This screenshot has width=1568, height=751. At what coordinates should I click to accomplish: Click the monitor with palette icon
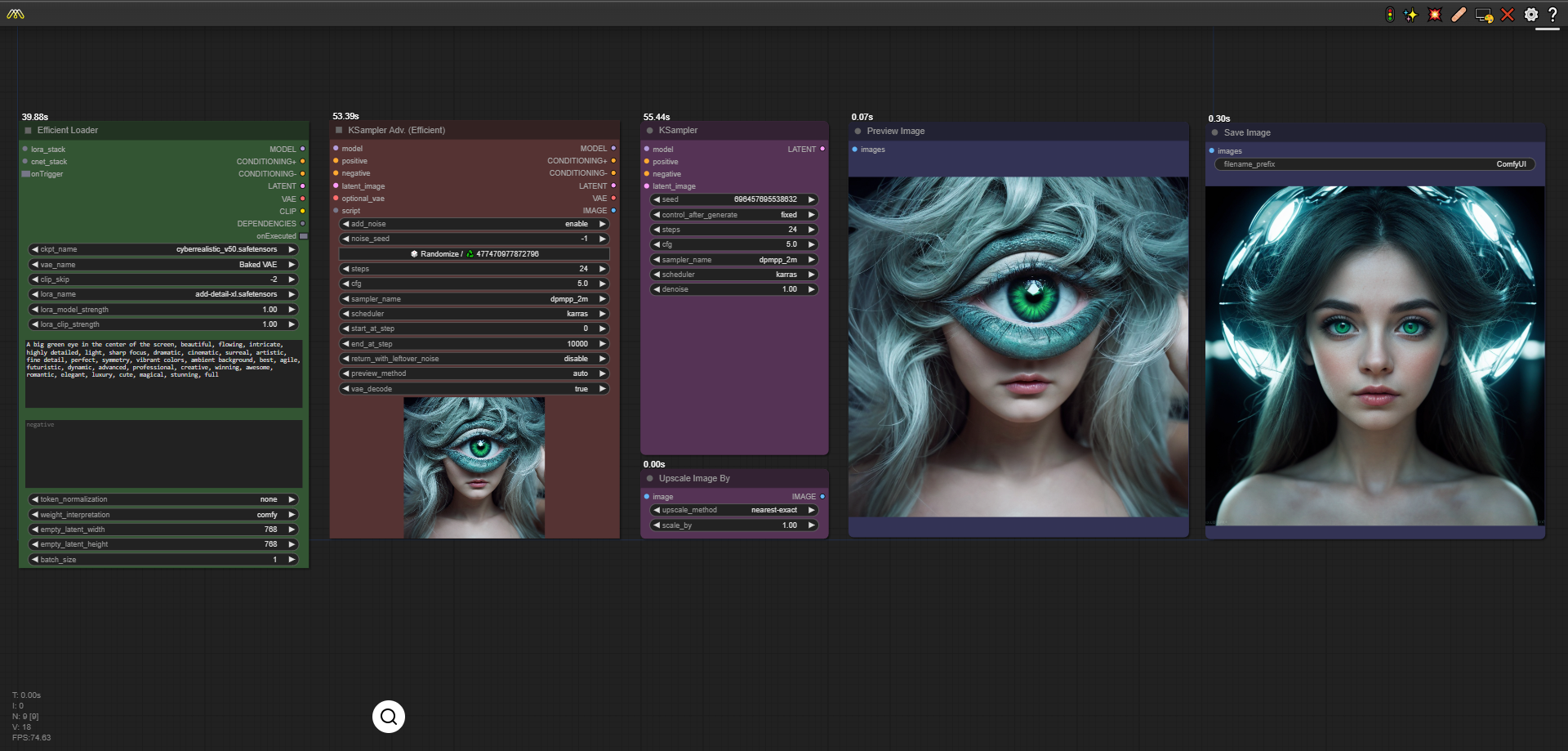(x=1484, y=15)
